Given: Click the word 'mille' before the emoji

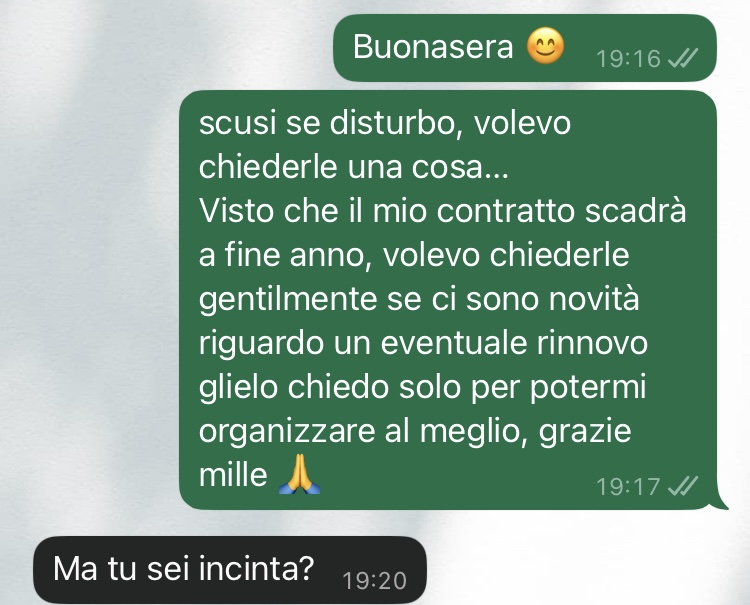Looking at the screenshot, I should 233,475.
